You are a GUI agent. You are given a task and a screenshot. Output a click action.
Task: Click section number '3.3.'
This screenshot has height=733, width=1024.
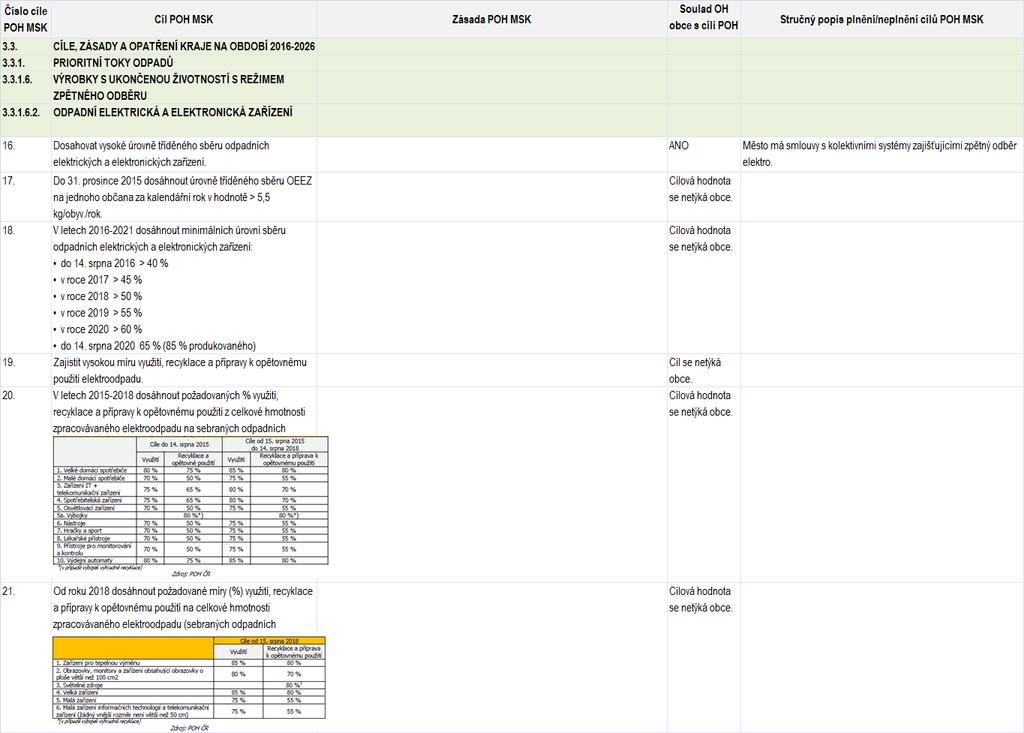tap(10, 46)
